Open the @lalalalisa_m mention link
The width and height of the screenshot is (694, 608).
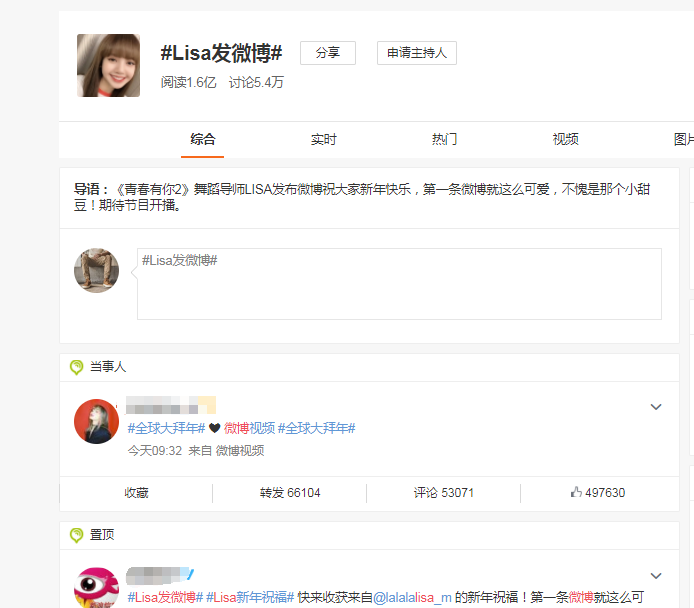(x=413, y=597)
